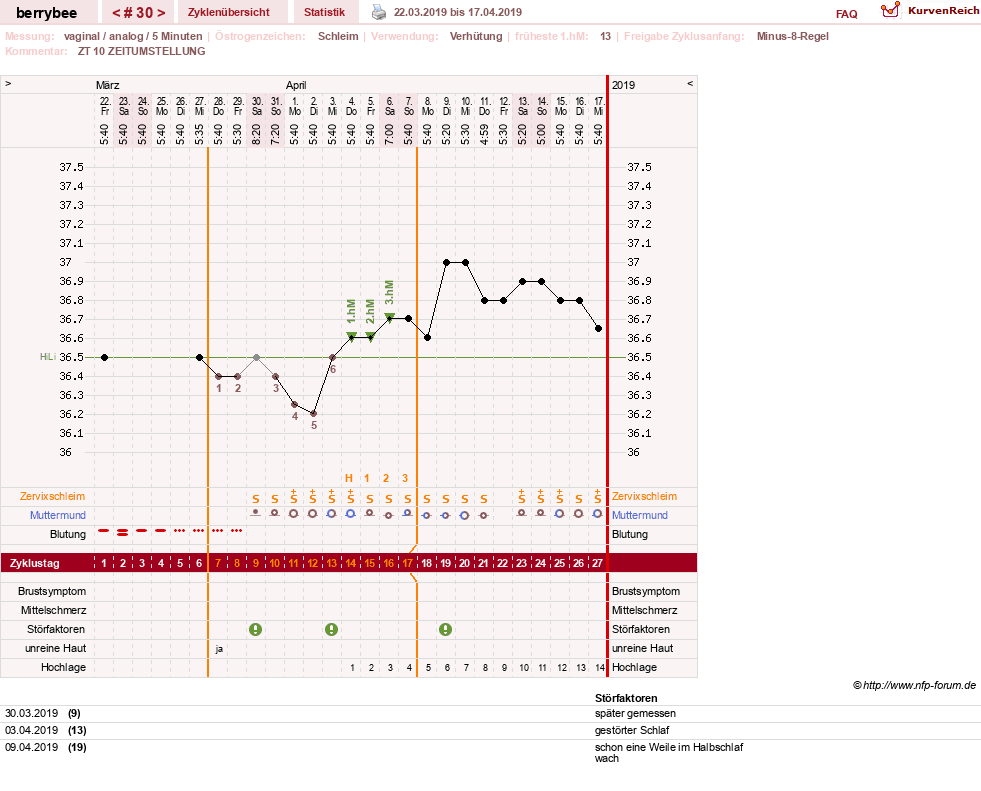Click the Muttermund symbol on cycle day 9
The width and height of the screenshot is (981, 791).
coord(255,513)
